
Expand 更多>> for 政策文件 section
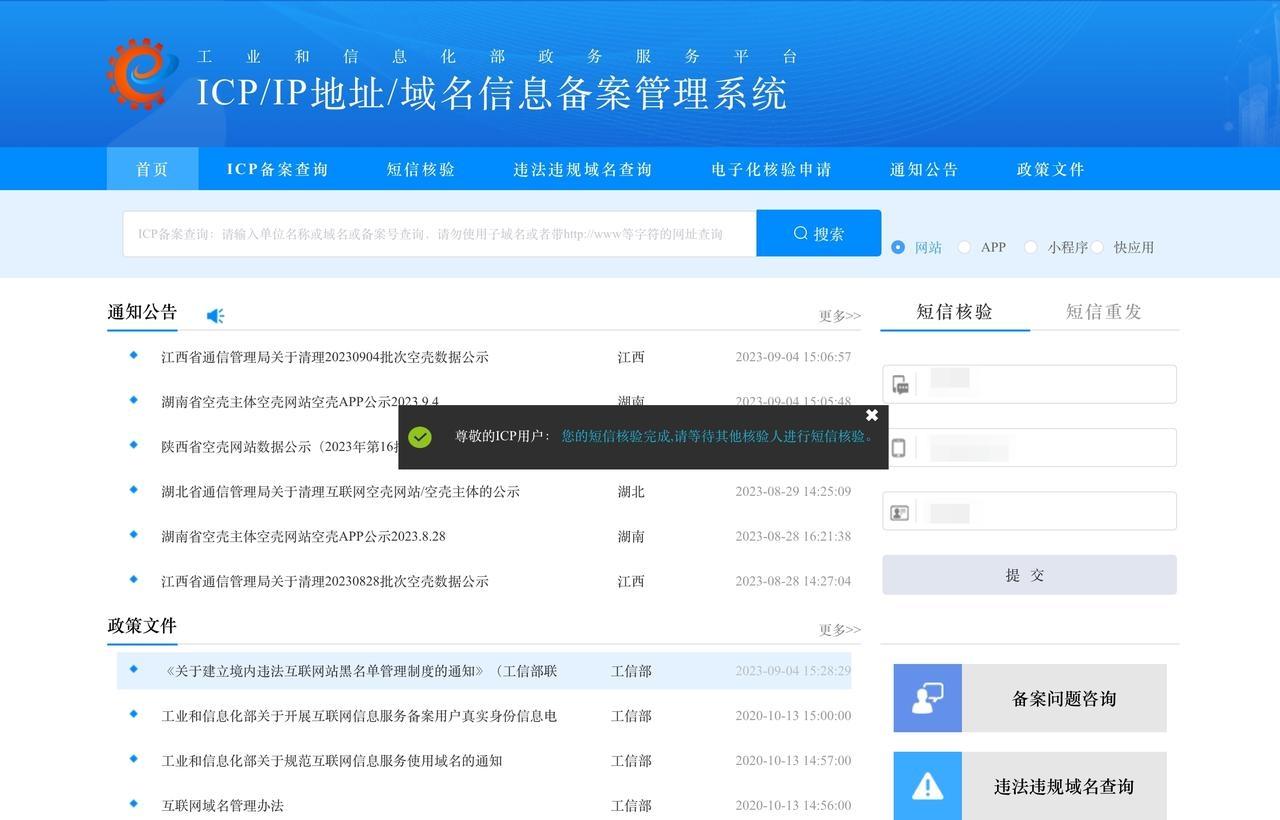coord(839,630)
